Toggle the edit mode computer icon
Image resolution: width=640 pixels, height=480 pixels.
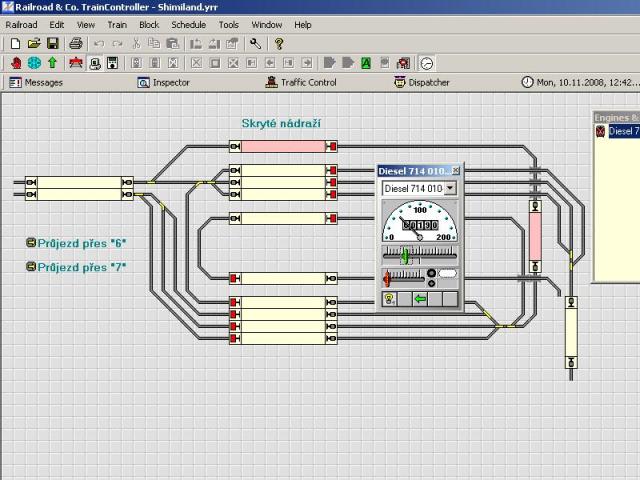(95, 63)
